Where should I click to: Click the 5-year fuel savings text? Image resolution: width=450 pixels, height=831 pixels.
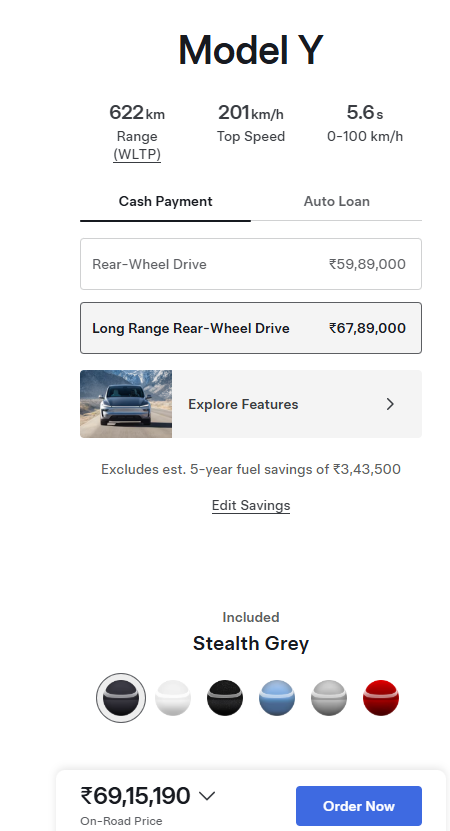click(251, 470)
